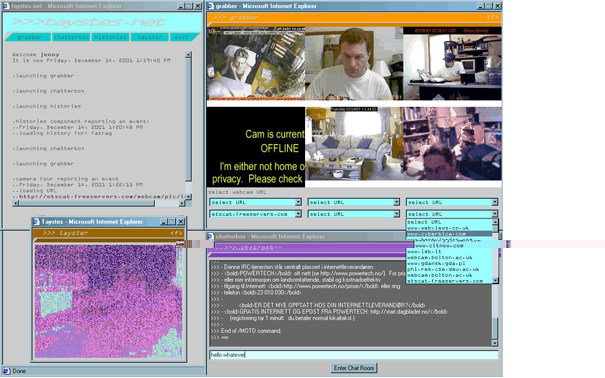Click the chat message input field
The width and height of the screenshot is (605, 378).
tap(353, 355)
